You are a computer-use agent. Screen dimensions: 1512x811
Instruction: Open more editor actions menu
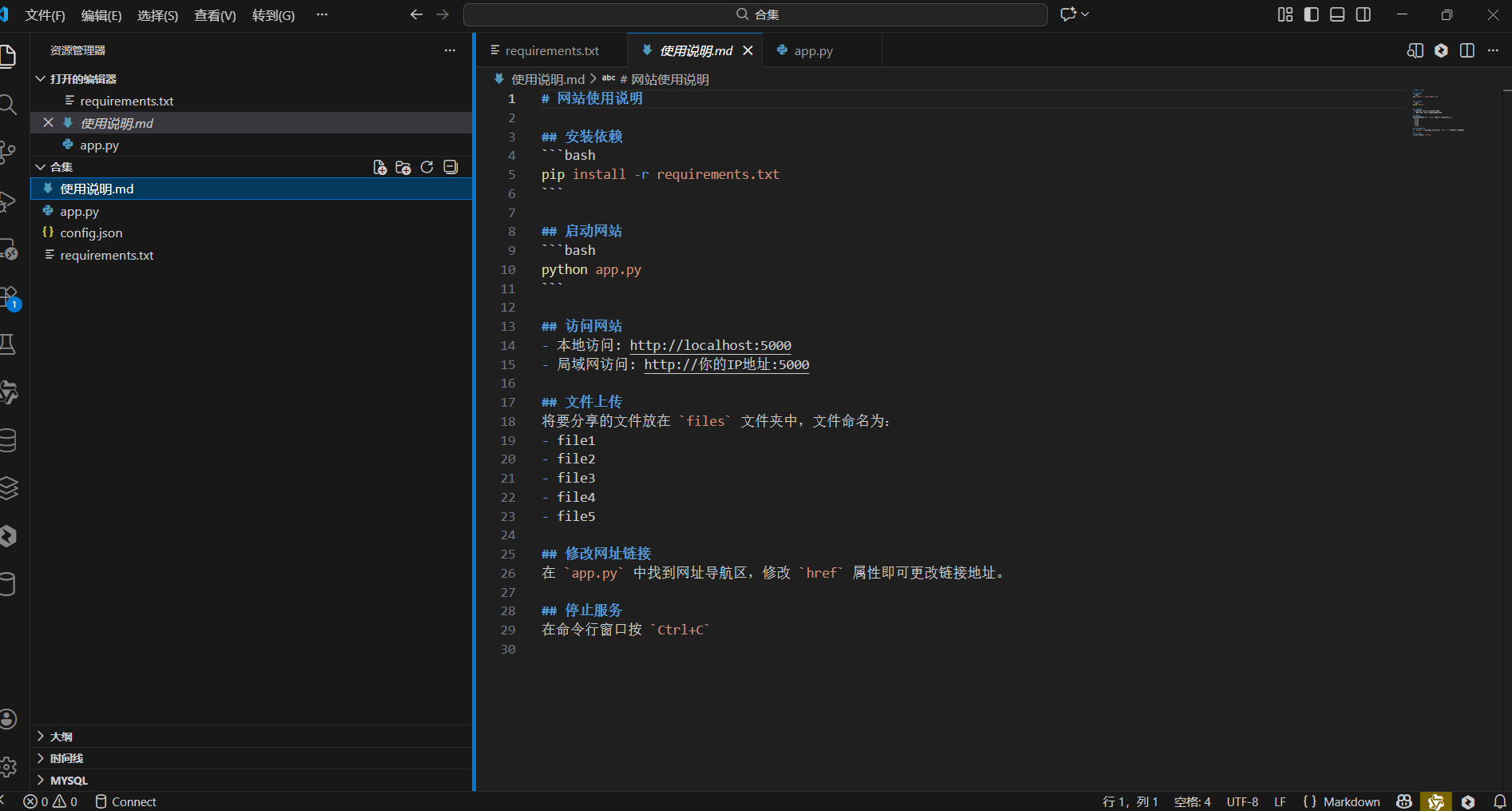pyautogui.click(x=1493, y=50)
